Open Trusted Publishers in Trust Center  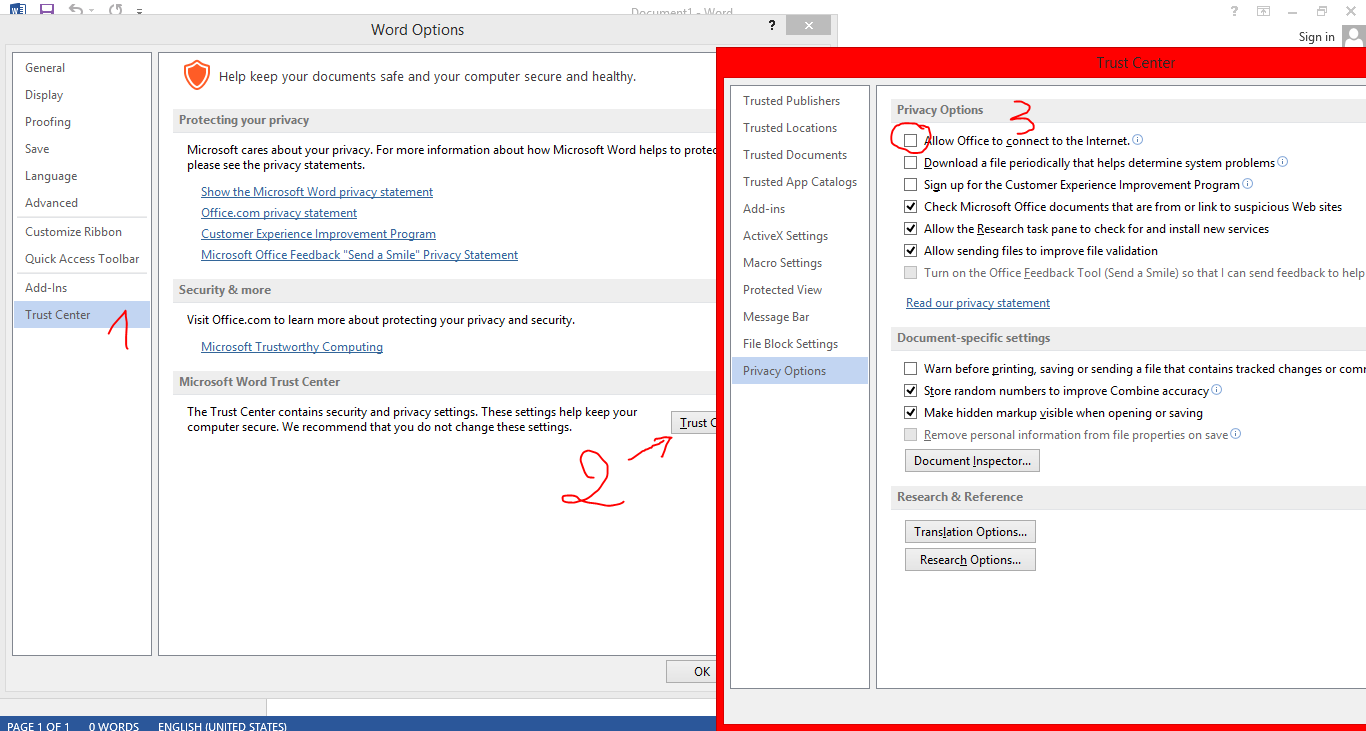(x=800, y=101)
